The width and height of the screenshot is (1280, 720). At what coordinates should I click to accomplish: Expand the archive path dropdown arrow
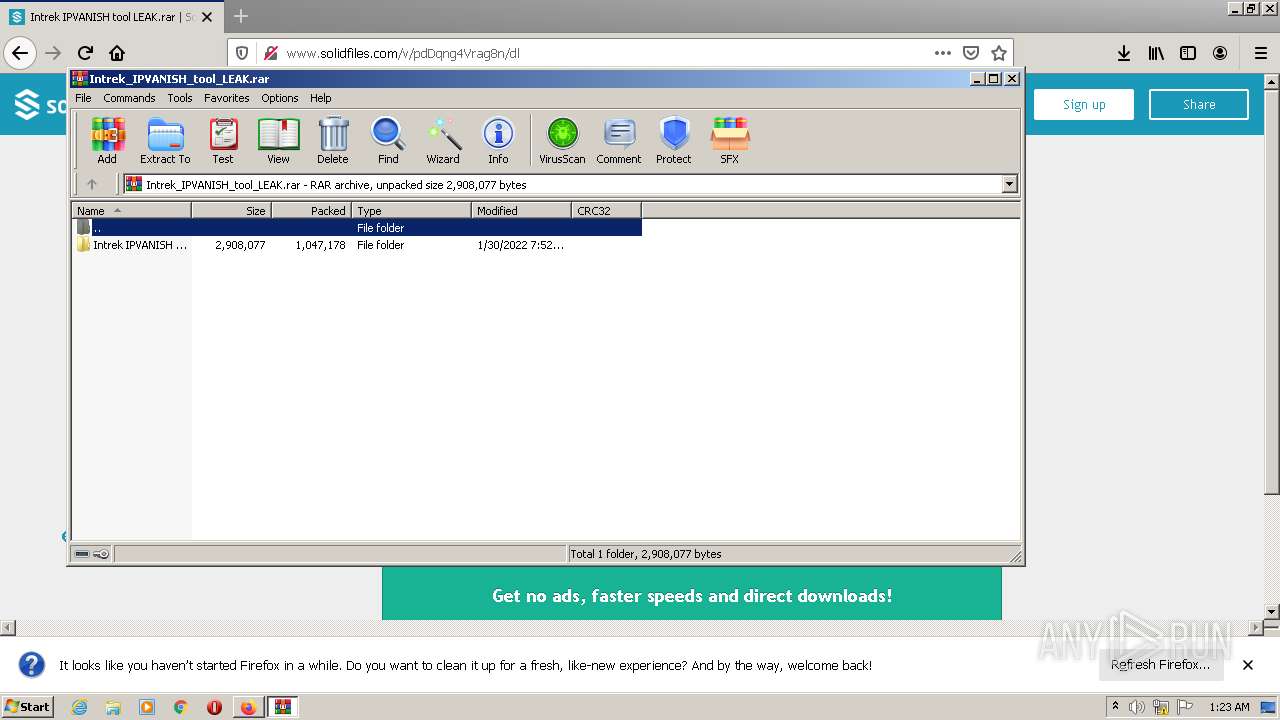(x=1009, y=184)
